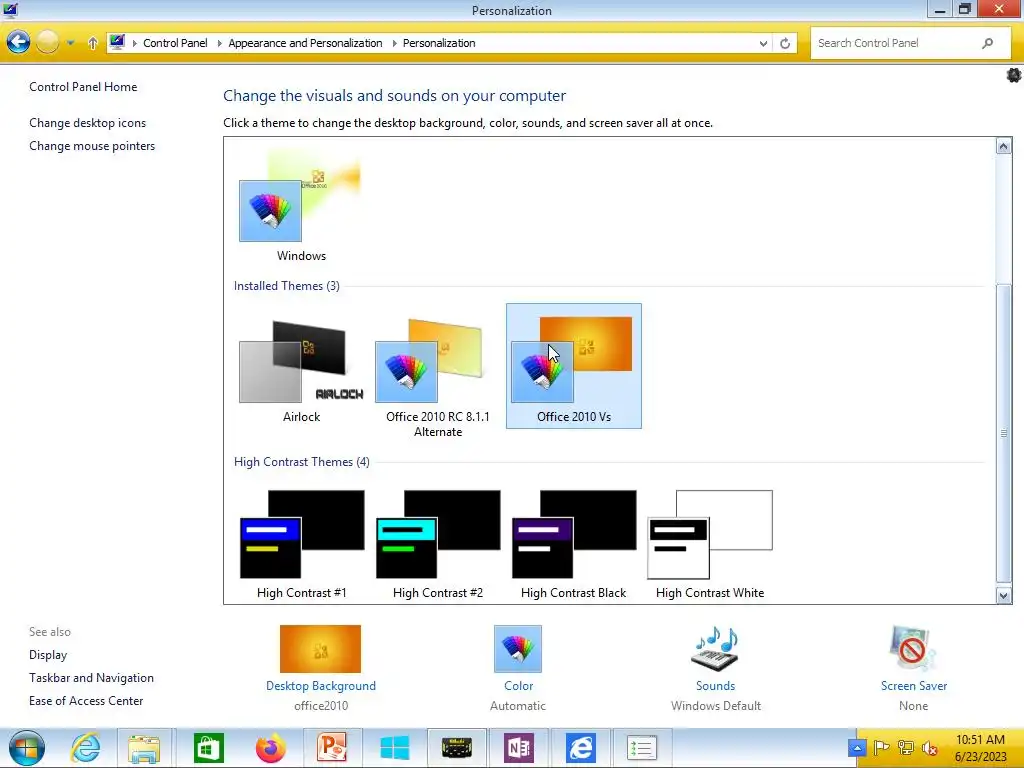Open the clock showing 10:51 AM

tap(980, 748)
